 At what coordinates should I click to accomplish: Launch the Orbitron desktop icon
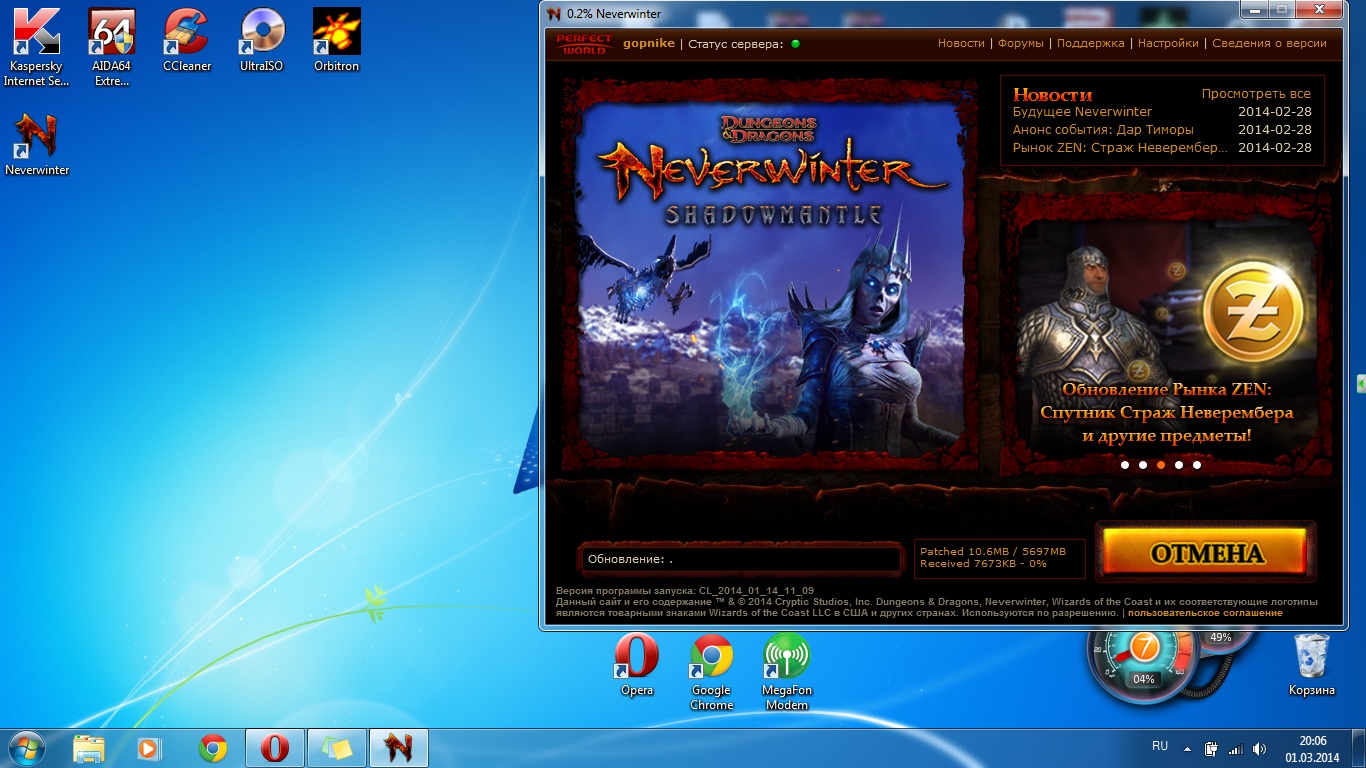[337, 40]
